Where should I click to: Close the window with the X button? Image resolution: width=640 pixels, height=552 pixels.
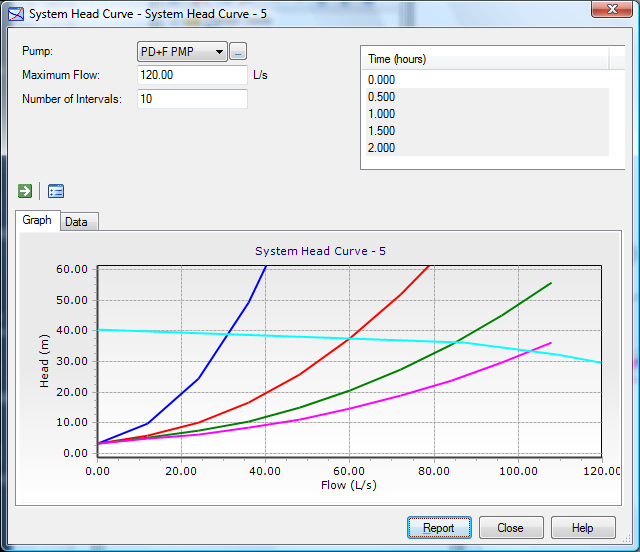click(611, 9)
